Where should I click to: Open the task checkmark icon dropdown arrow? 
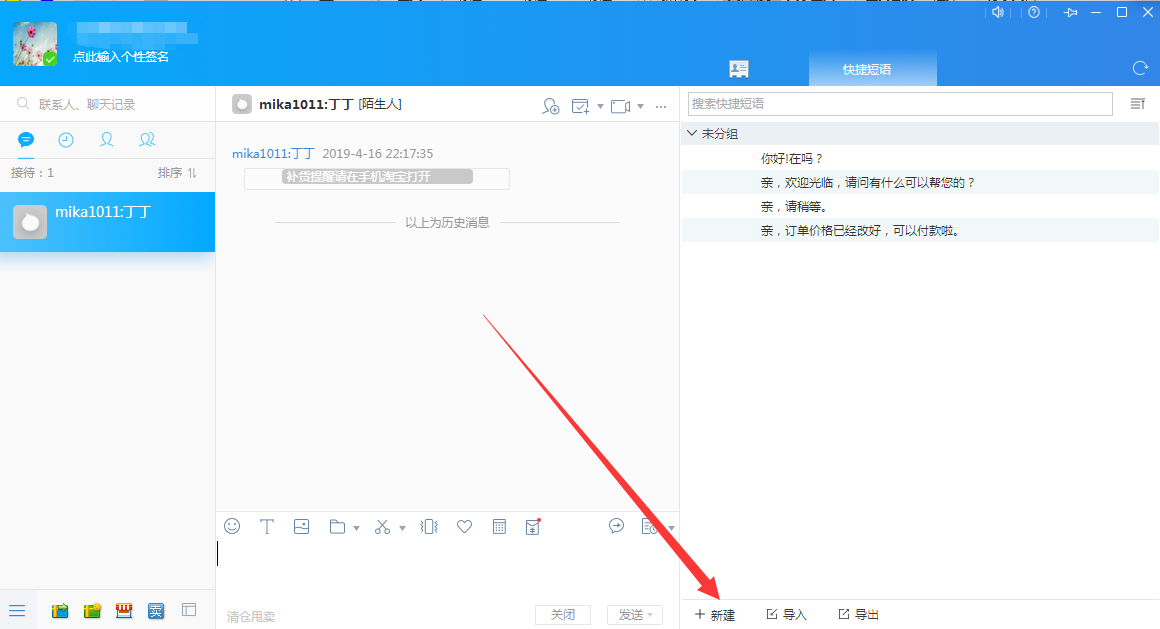pyautogui.click(x=600, y=107)
